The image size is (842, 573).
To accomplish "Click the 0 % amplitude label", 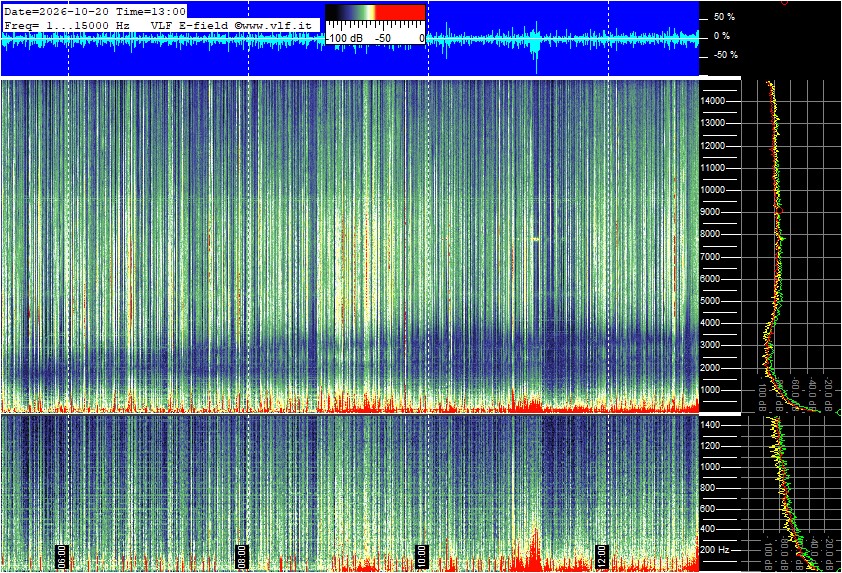I will click(x=722, y=36).
